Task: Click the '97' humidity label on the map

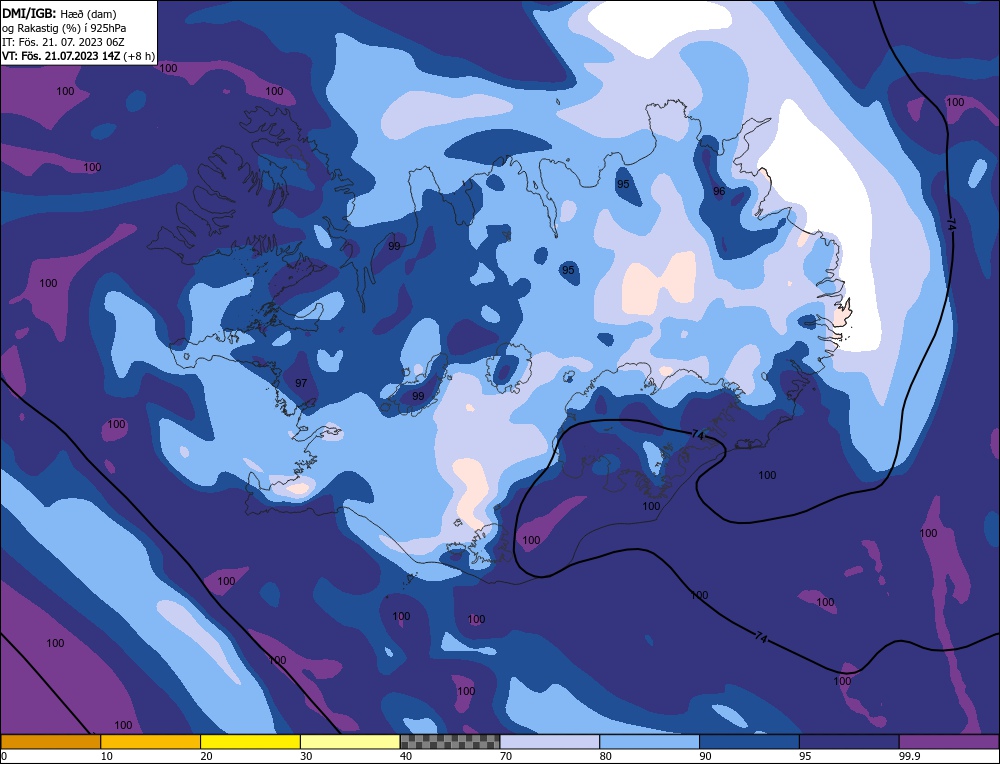Action: [x=301, y=383]
